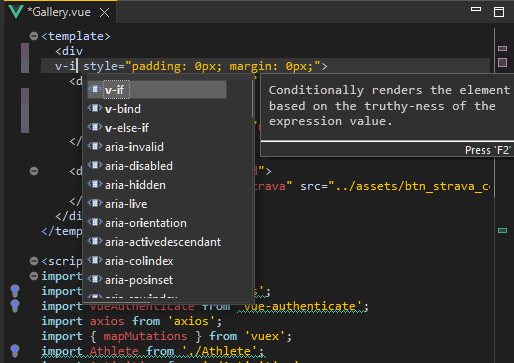Open quick fix lightbulb for vue-authenticate import
This screenshot has height=363, width=514.
[x=15, y=306]
